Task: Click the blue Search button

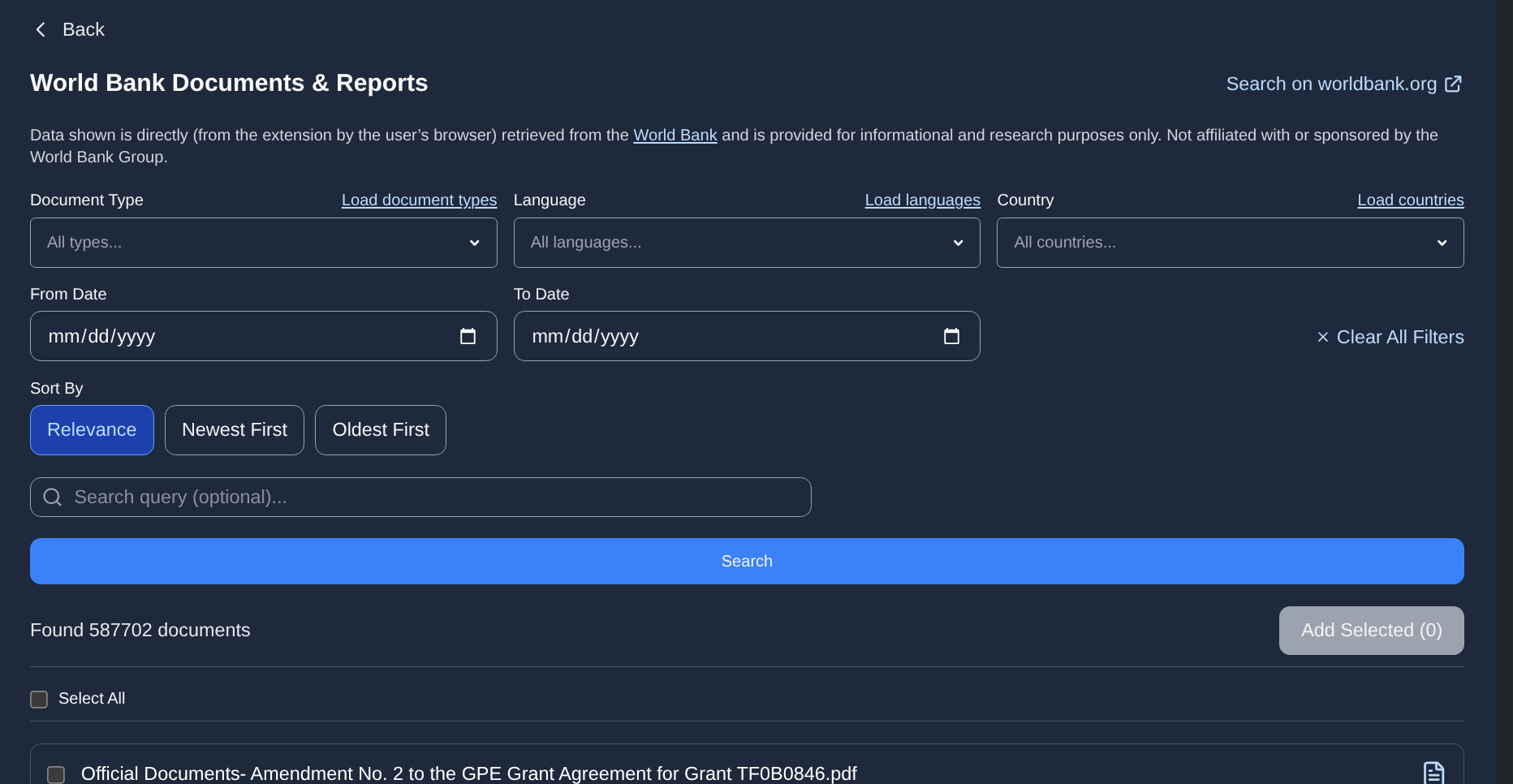Action: pyautogui.click(x=747, y=562)
